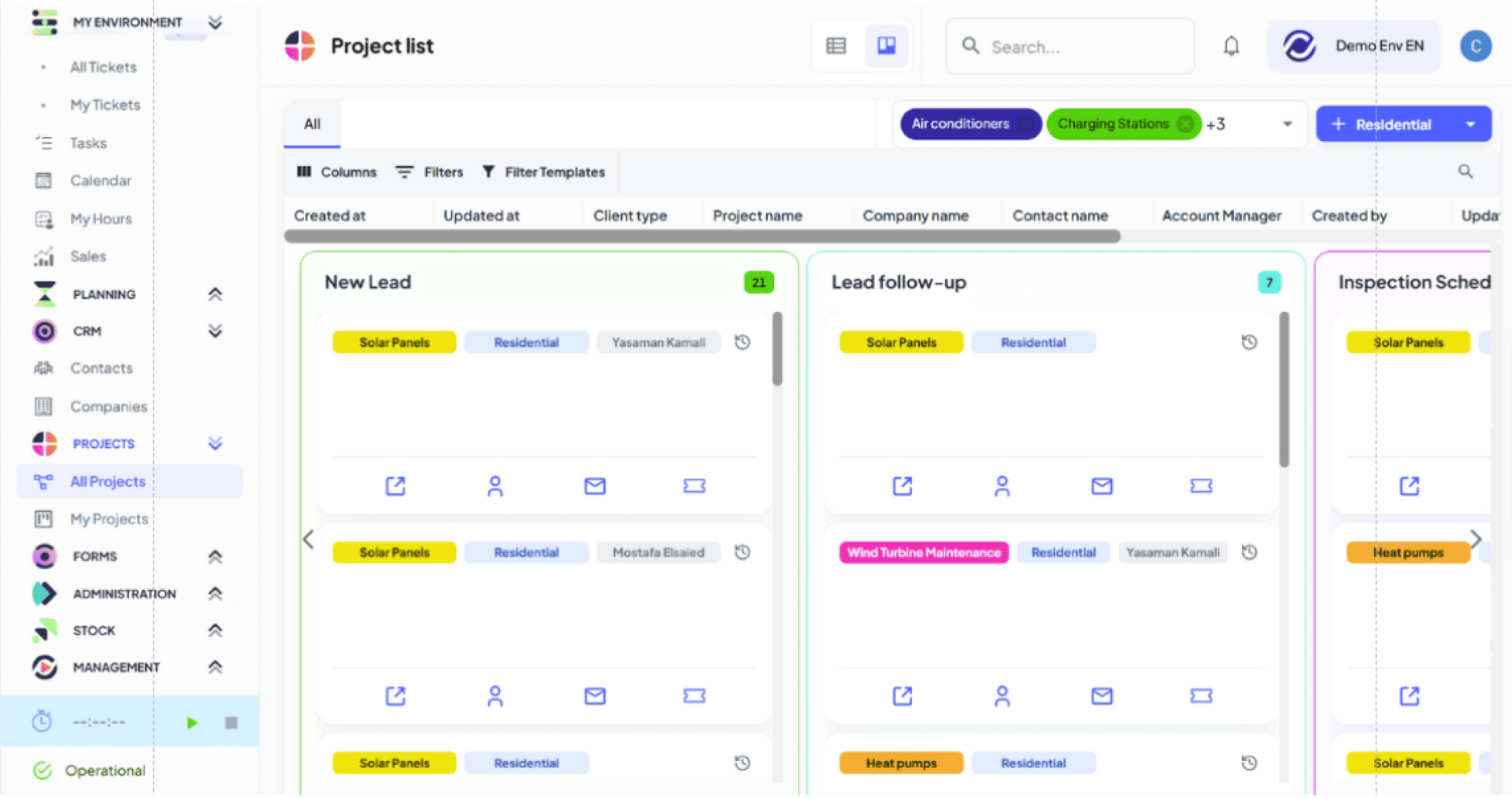Open Tasks in the sidebar
This screenshot has height=798, width=1512.
(88, 143)
